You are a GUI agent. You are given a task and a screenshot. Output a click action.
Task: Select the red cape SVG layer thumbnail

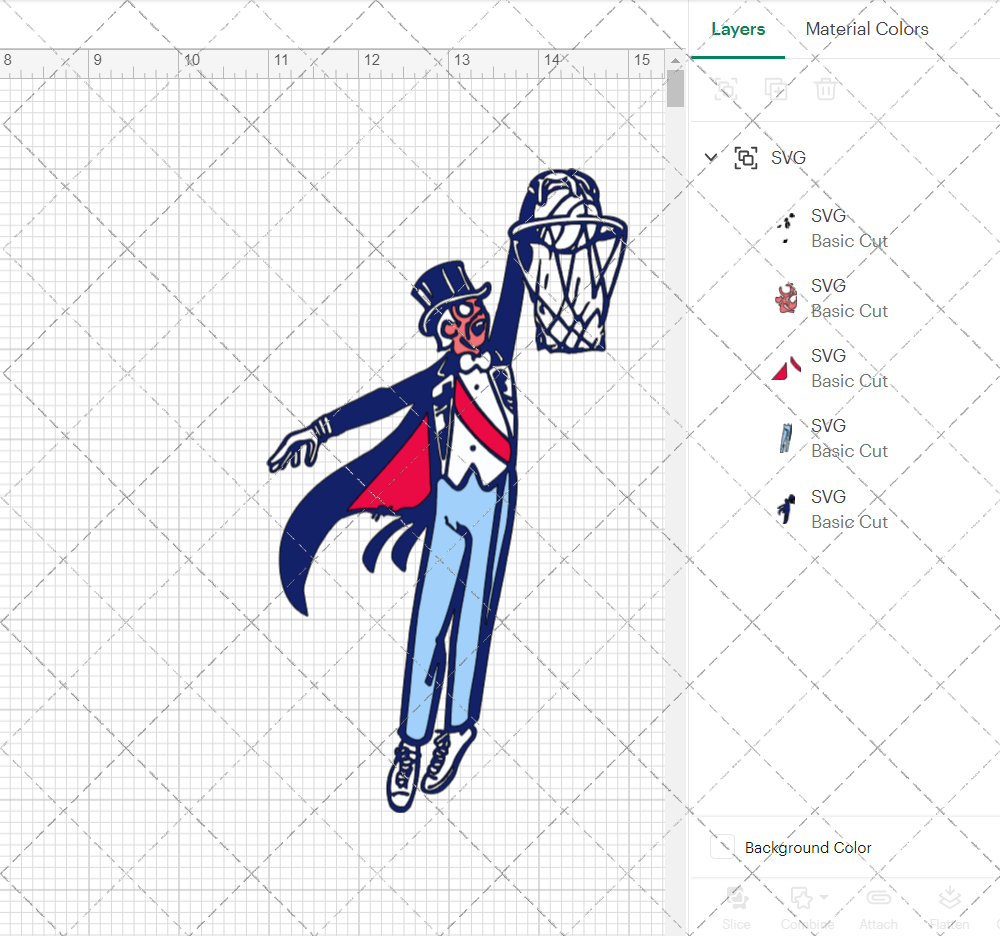[x=786, y=369]
